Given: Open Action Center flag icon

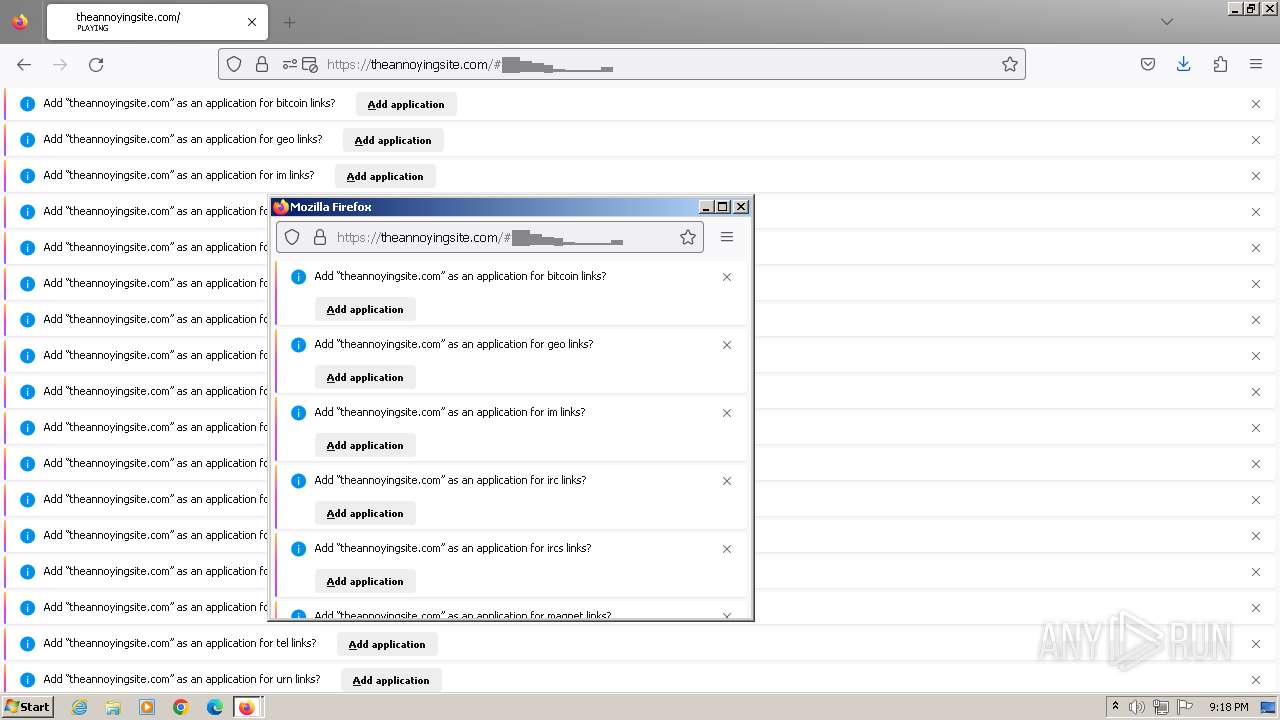Looking at the screenshot, I should click(x=1185, y=707).
